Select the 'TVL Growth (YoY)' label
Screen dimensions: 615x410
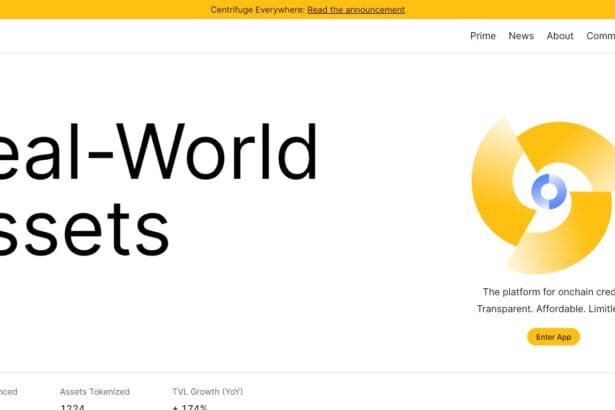pyautogui.click(x=207, y=392)
